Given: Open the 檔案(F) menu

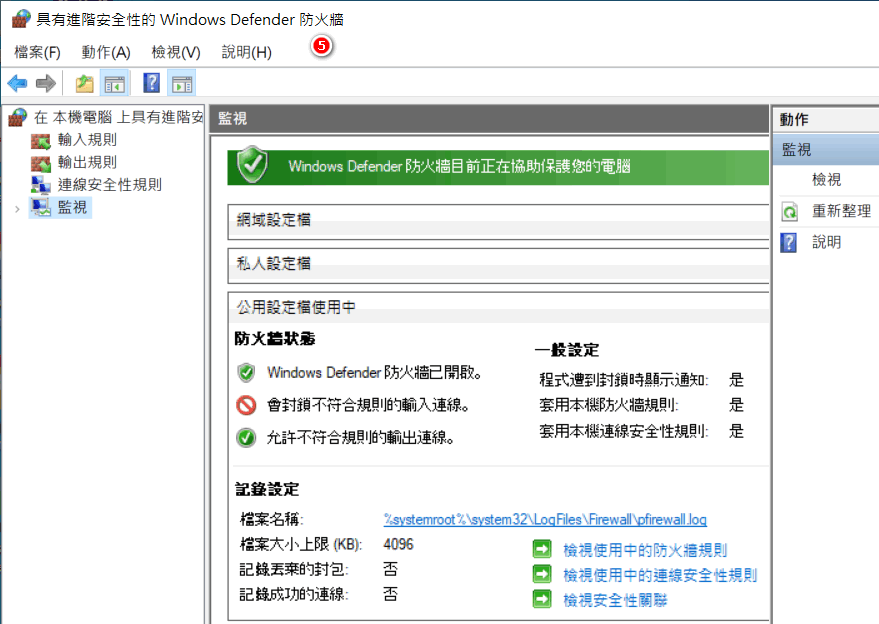Looking at the screenshot, I should 36,52.
